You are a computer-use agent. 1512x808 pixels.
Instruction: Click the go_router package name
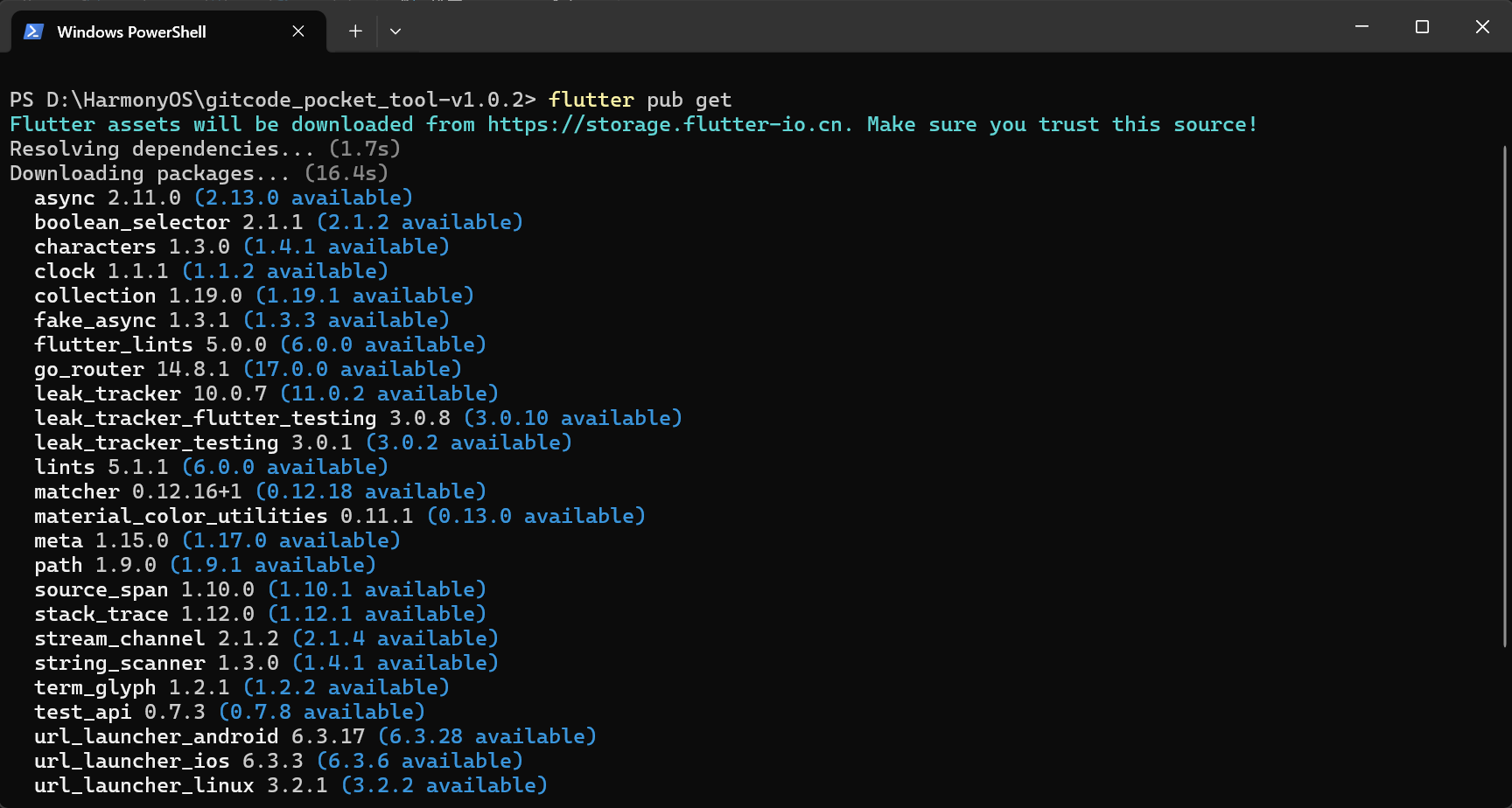tap(88, 369)
